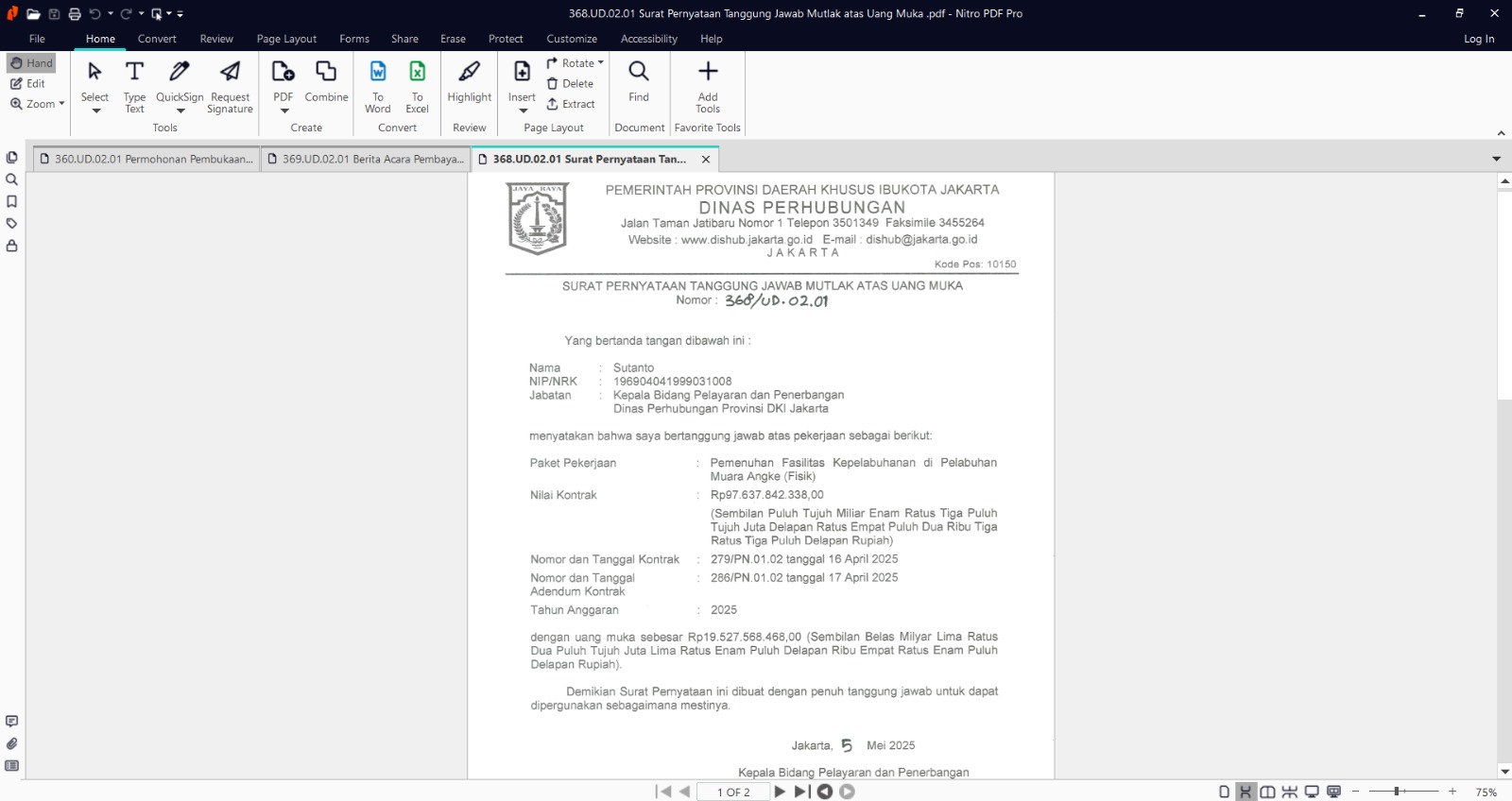Image resolution: width=1512 pixels, height=801 pixels.
Task: Click the zoom slider handle
Action: [1396, 791]
